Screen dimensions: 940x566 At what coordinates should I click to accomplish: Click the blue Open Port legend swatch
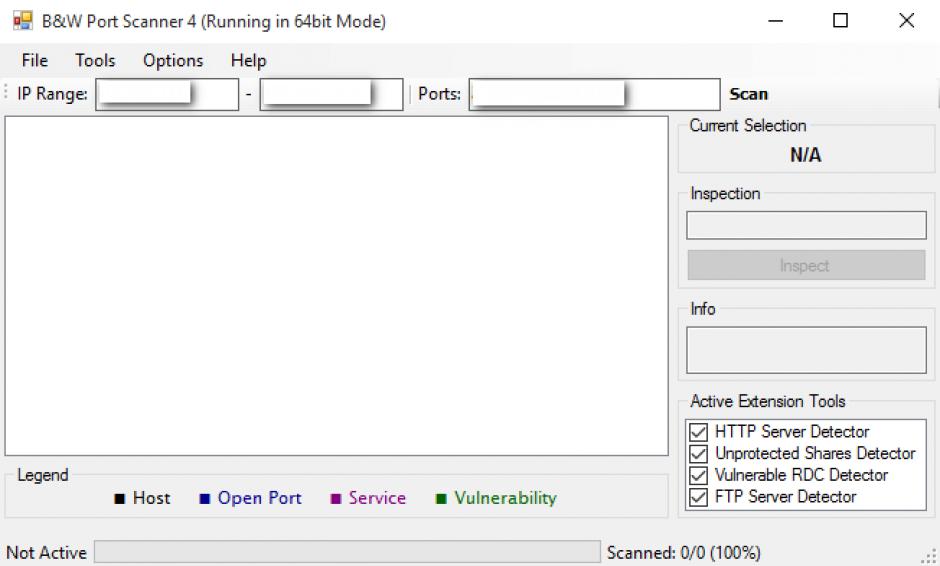pos(204,499)
